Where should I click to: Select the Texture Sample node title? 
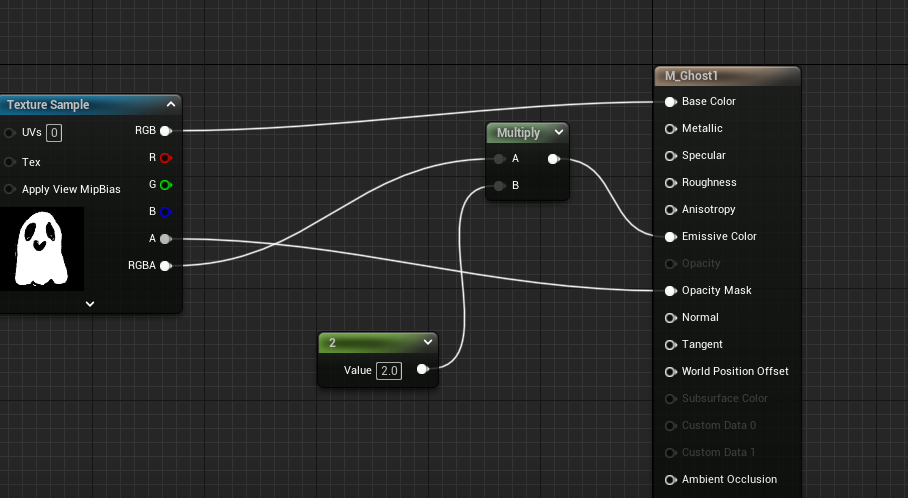tap(48, 105)
